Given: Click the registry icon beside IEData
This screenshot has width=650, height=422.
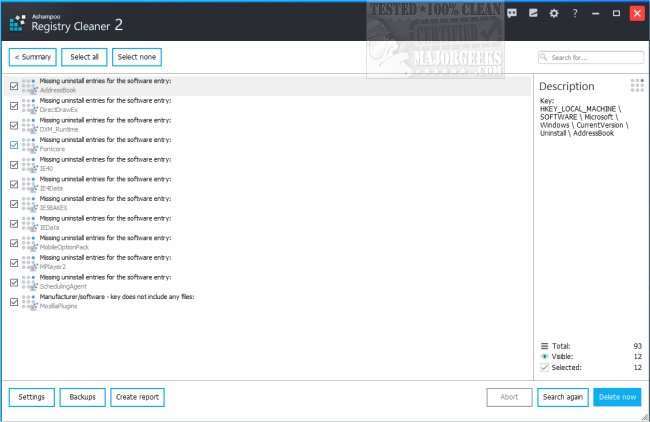Looking at the screenshot, I should pyautogui.click(x=29, y=223).
